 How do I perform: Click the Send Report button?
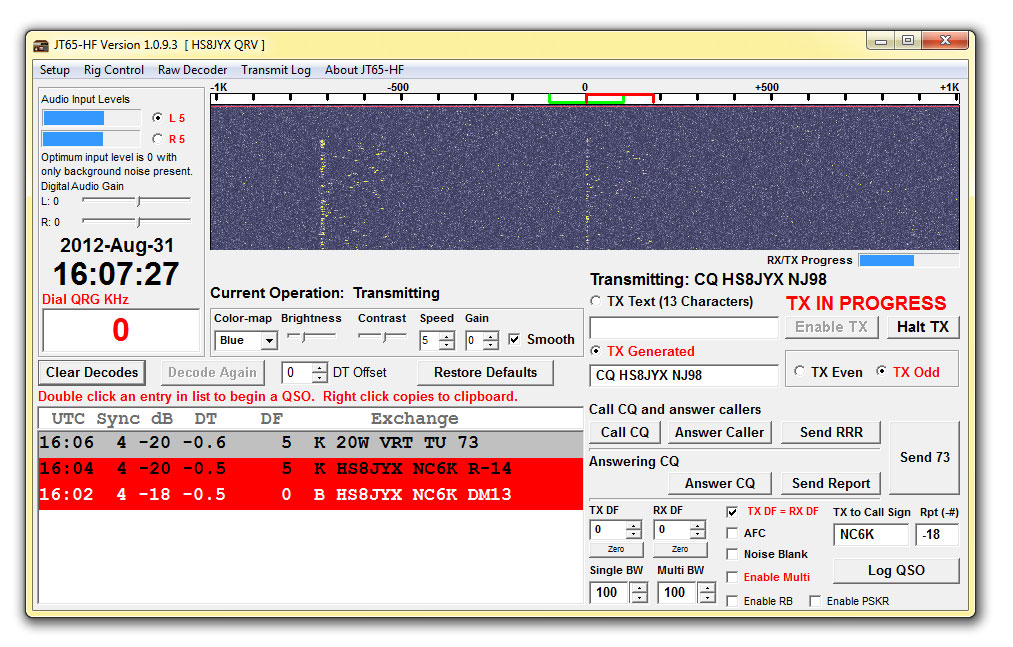point(831,483)
